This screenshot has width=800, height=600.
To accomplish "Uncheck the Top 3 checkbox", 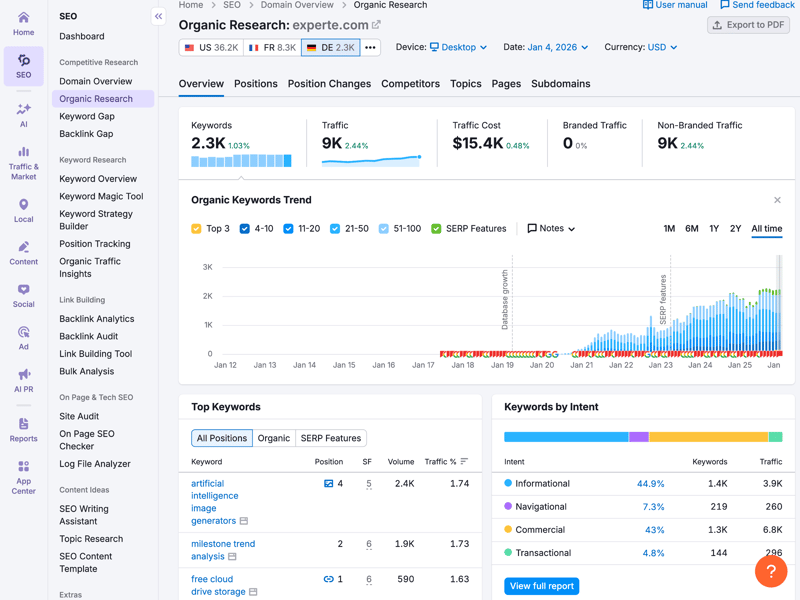I will [196, 229].
